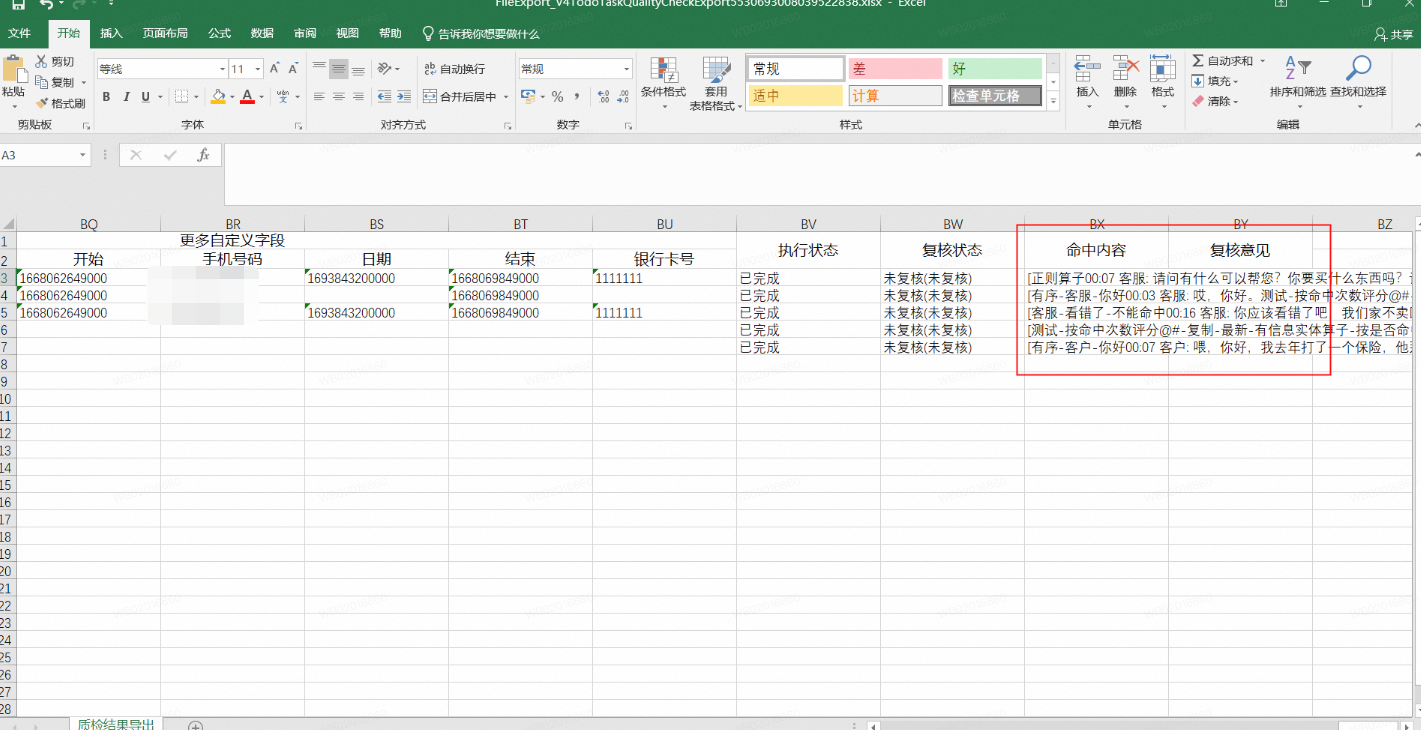
Task: Apply phonetic guide (wén) icon
Action: (x=283, y=97)
